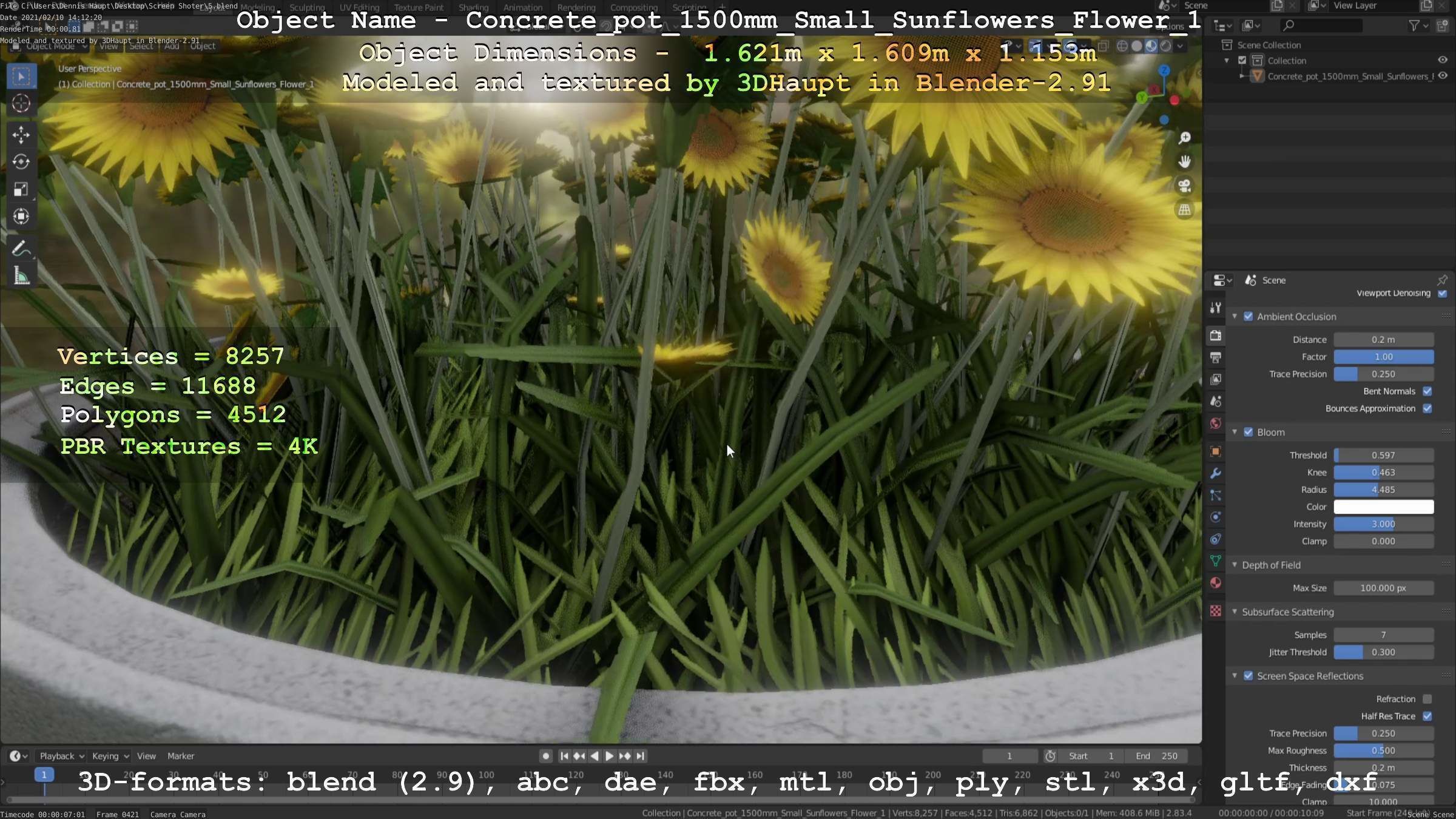Screen dimensions: 1456x819
Task: Open the Output properties tab
Action: [x=1215, y=357]
